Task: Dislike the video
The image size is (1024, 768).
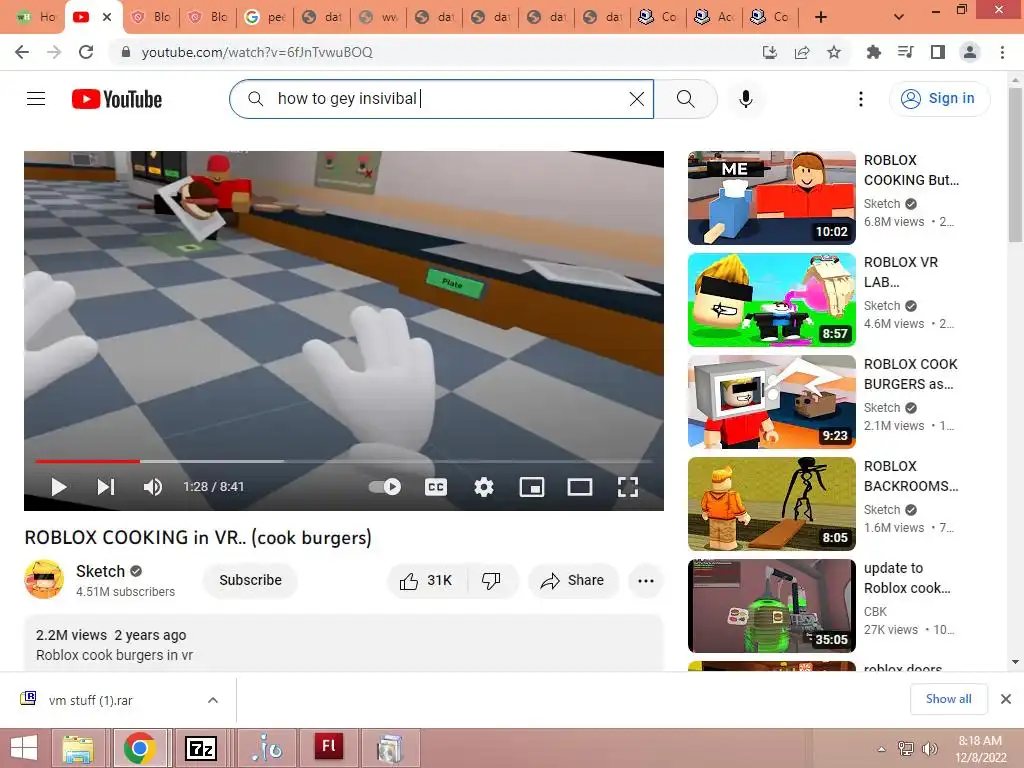Action: click(492, 581)
